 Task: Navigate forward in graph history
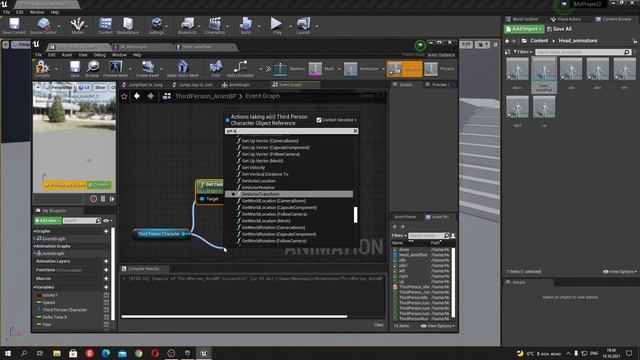pos(151,96)
